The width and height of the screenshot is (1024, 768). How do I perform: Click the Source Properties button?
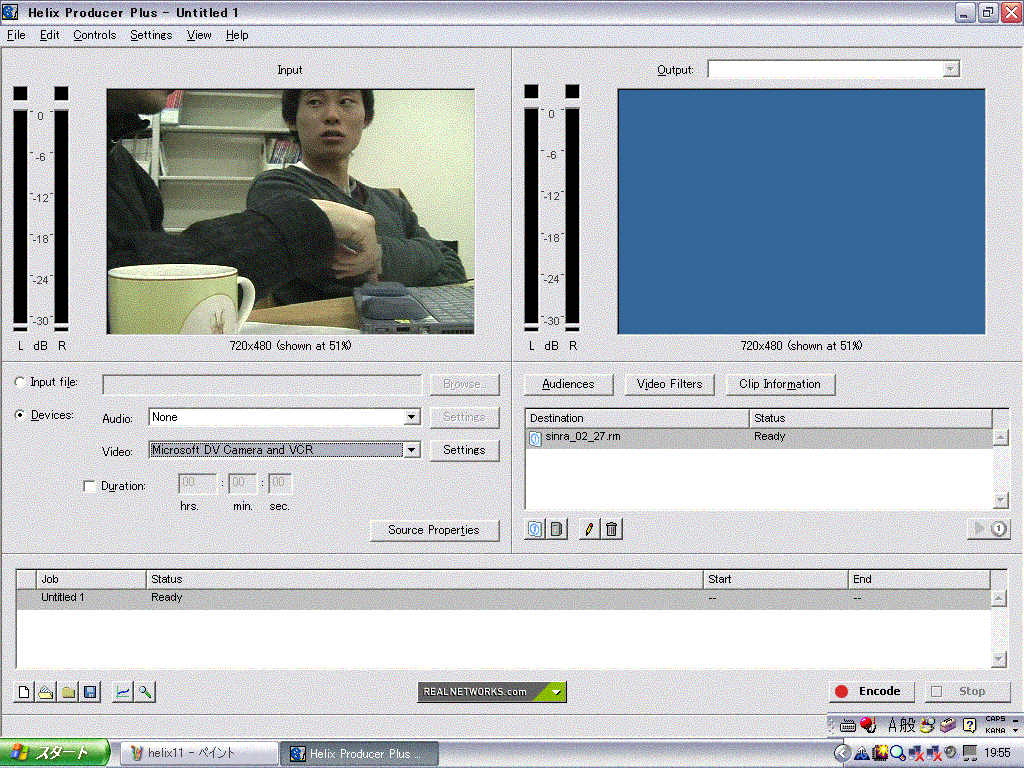pos(434,530)
